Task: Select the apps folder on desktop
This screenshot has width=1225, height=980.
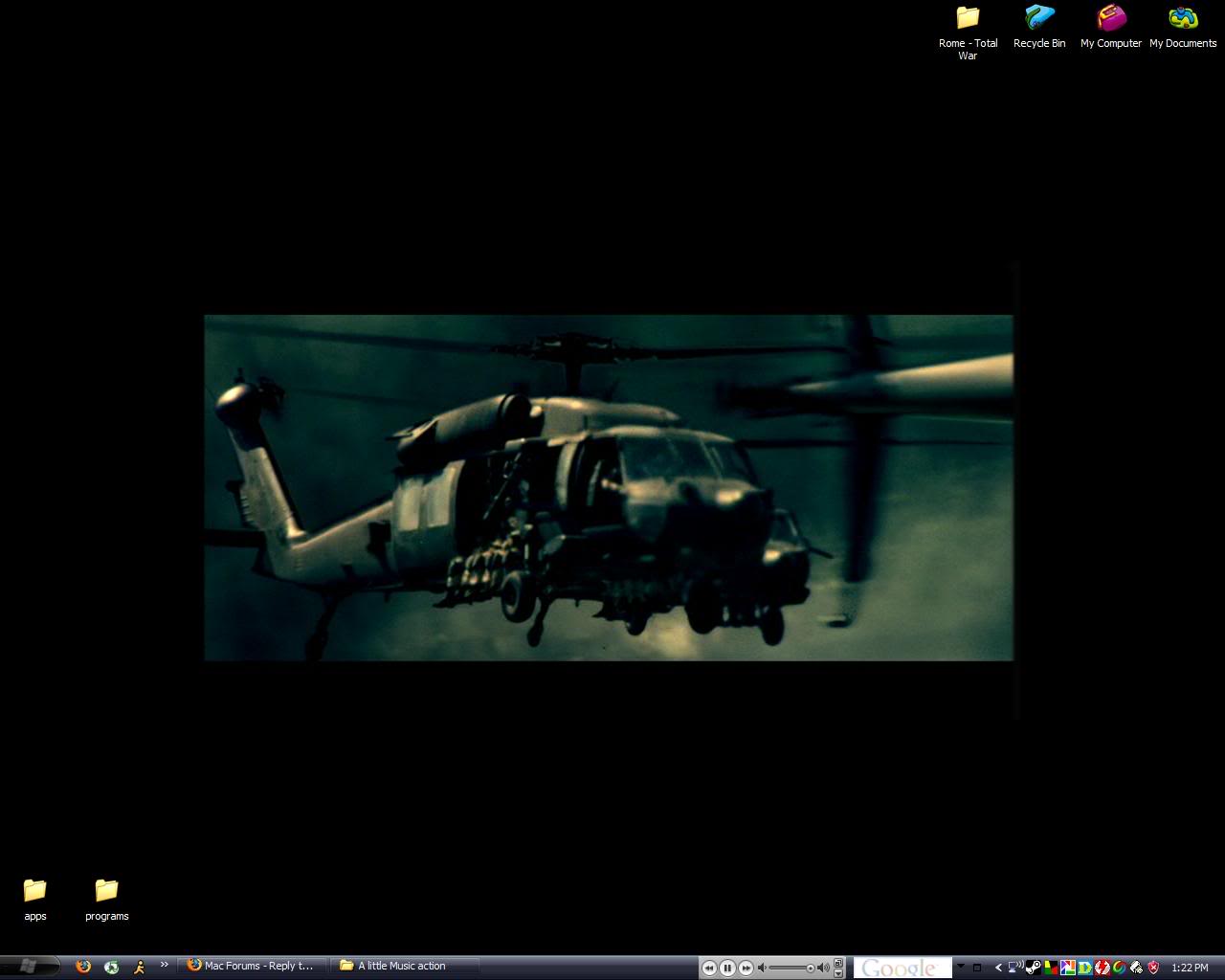Action: tap(35, 900)
